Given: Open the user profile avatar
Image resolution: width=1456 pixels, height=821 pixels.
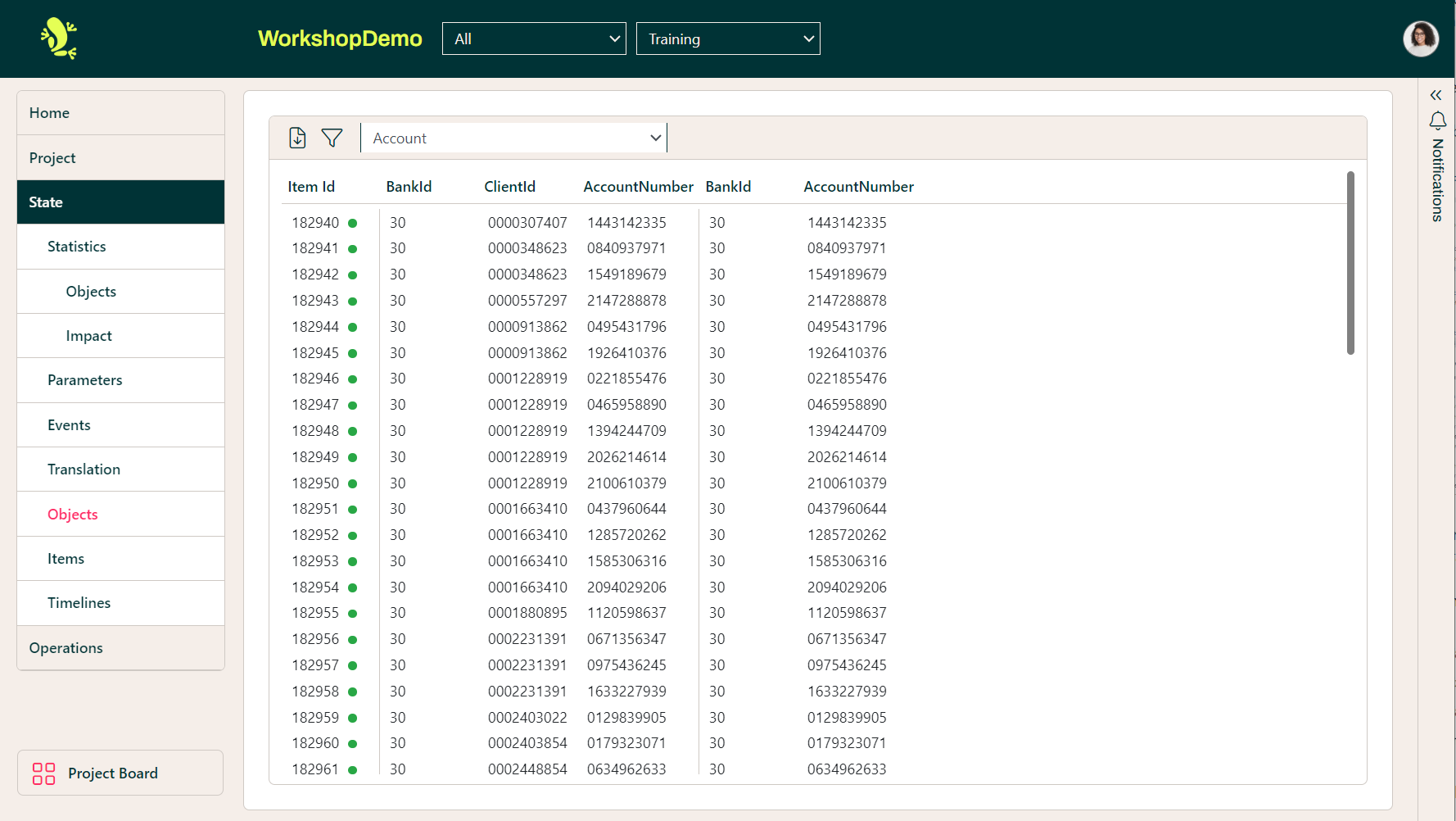Looking at the screenshot, I should 1420,39.
